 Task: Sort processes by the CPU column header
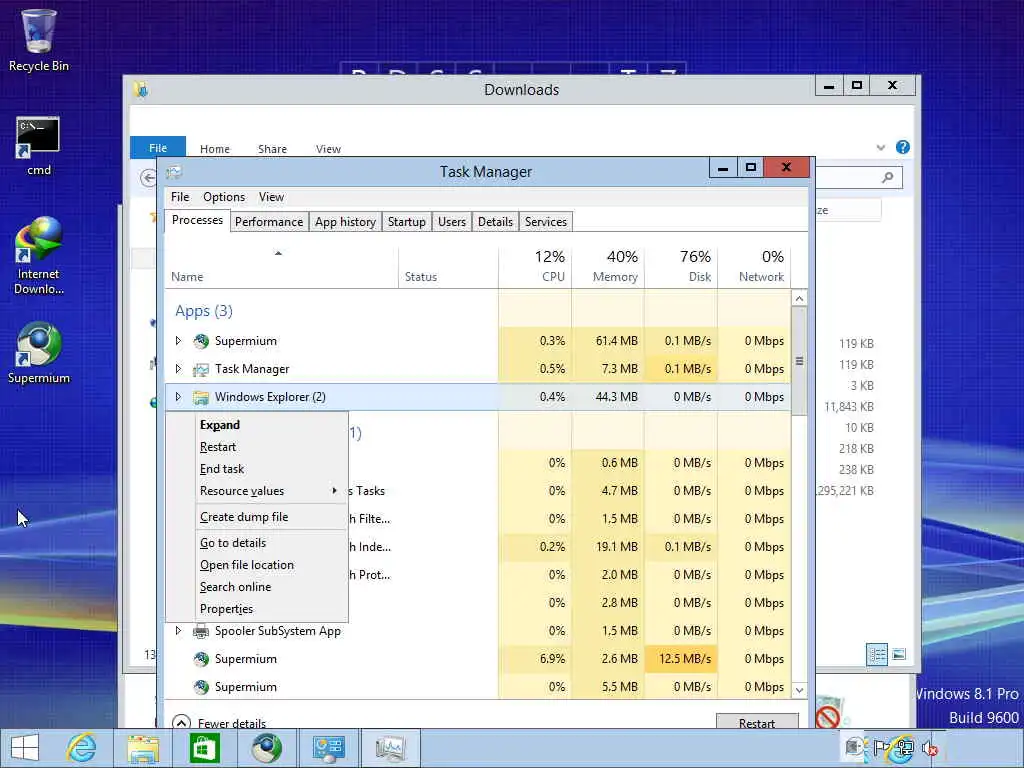tap(535, 266)
